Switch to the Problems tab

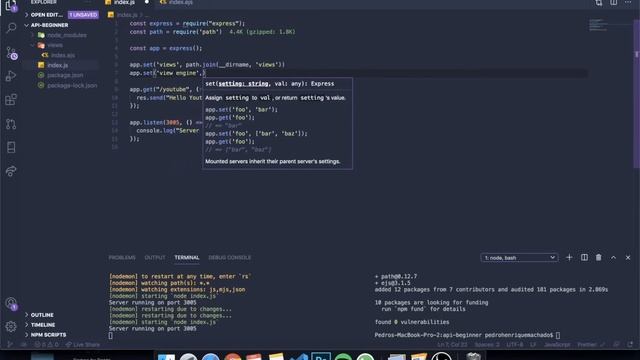tap(122, 258)
